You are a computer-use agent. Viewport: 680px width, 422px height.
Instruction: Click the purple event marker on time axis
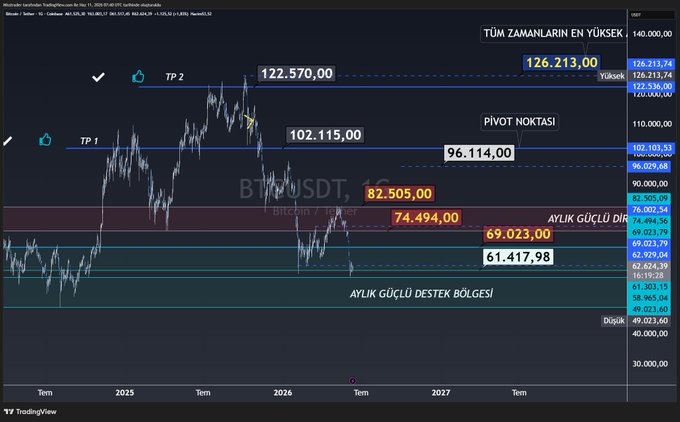coord(353,381)
